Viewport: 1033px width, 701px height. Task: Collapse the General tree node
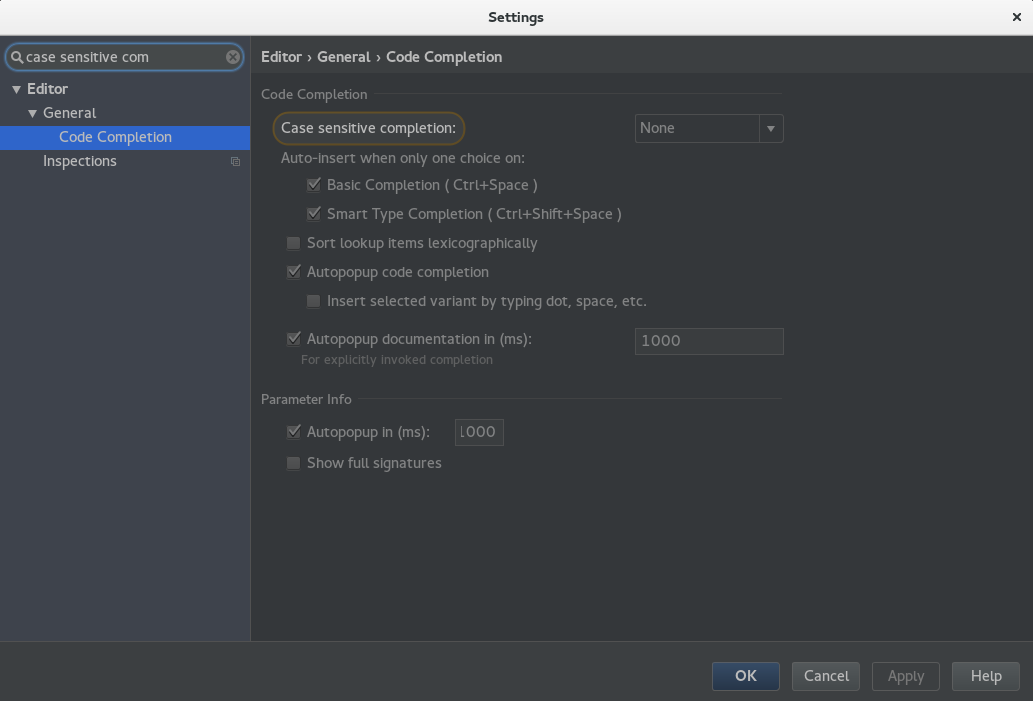(x=32, y=113)
